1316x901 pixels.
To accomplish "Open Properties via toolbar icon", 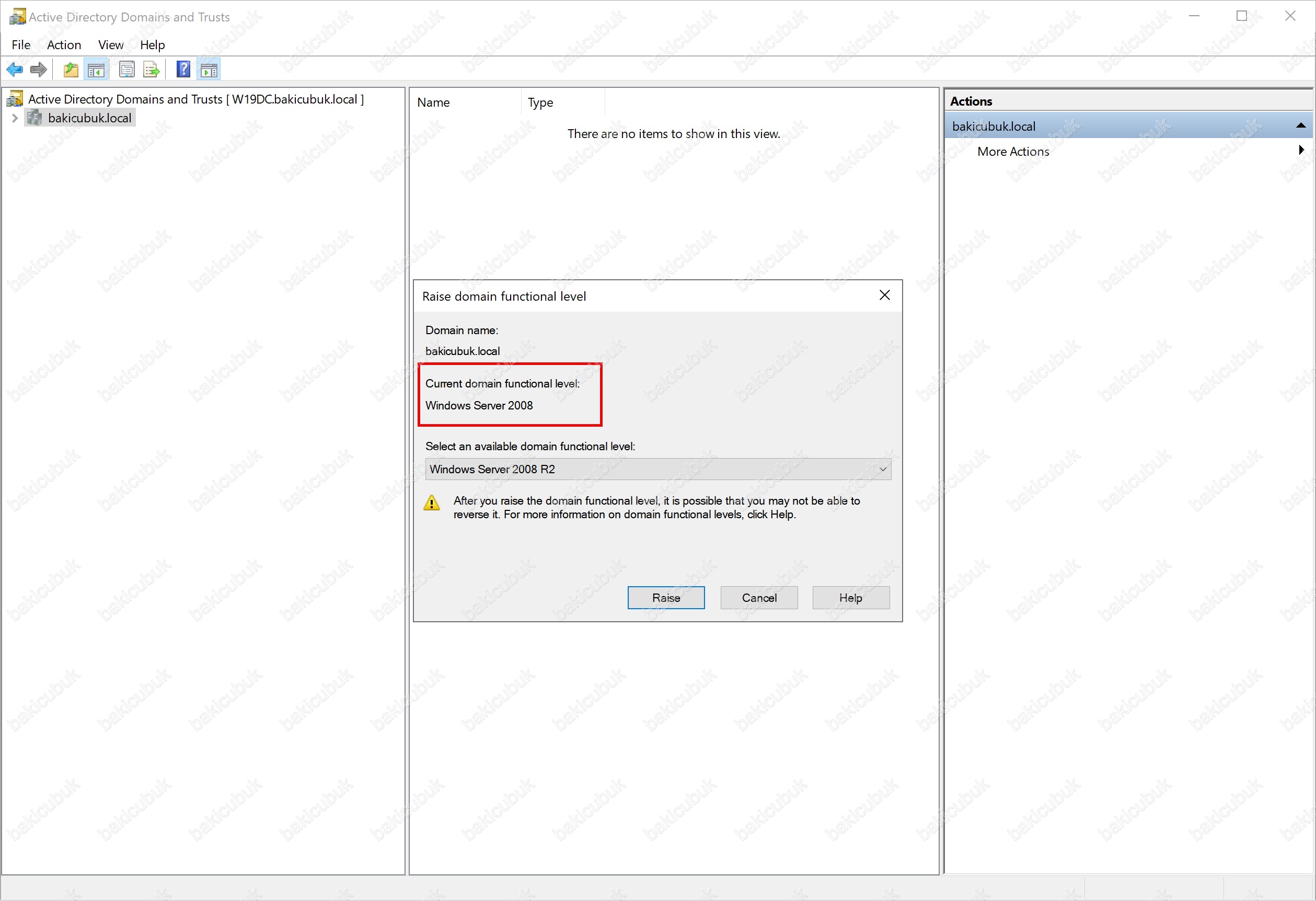I will (127, 70).
